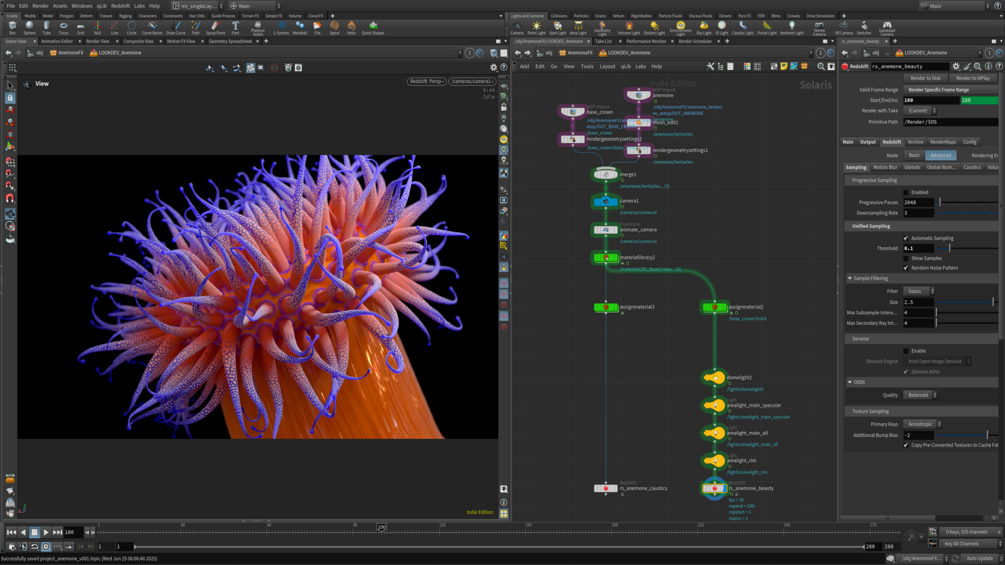
Task: Collapse the Sample Filtering section
Action: pyautogui.click(x=850, y=279)
